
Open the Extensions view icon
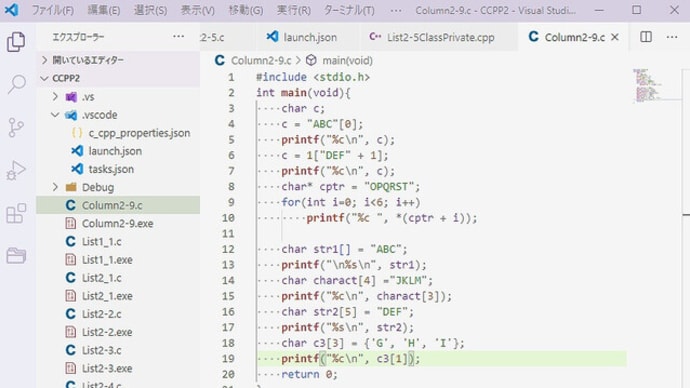[16, 213]
